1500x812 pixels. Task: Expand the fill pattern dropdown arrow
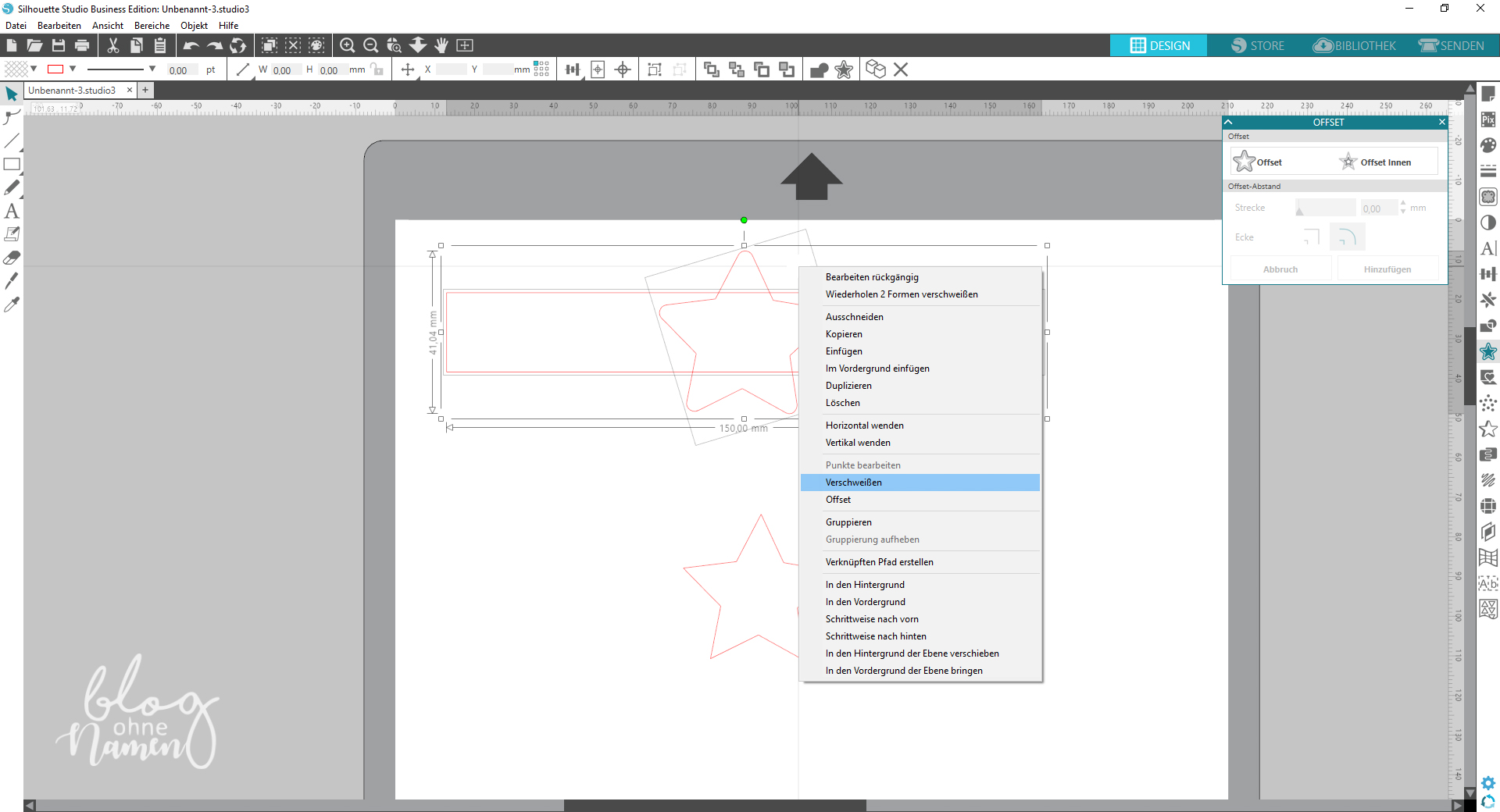click(34, 69)
